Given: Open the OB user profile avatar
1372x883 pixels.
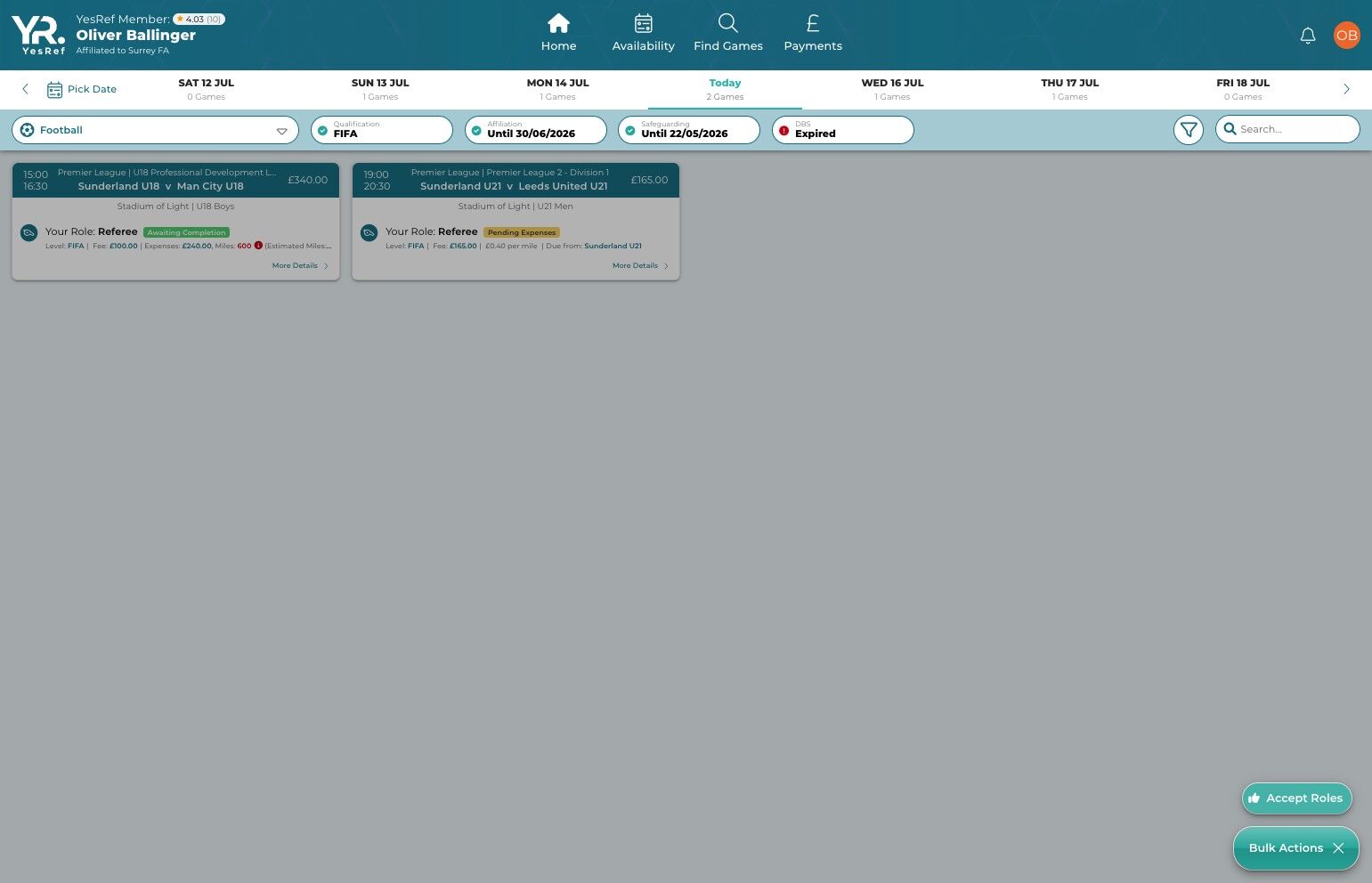Looking at the screenshot, I should (1346, 36).
